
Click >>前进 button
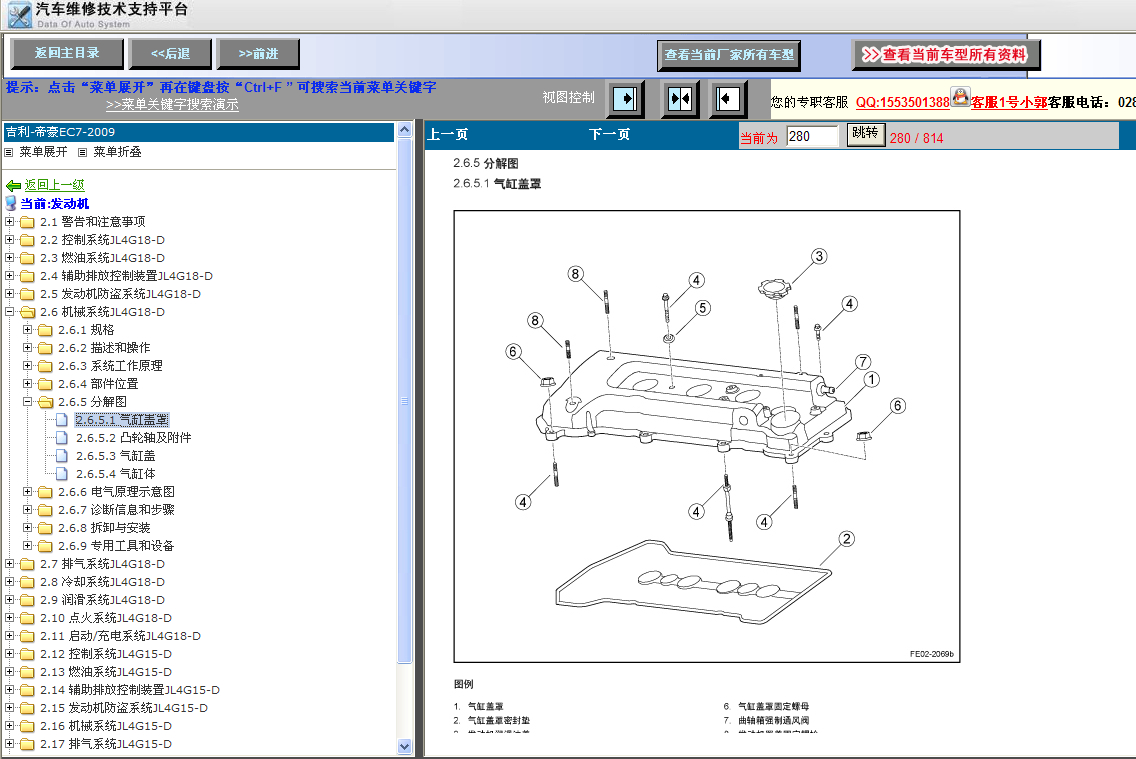pos(259,54)
